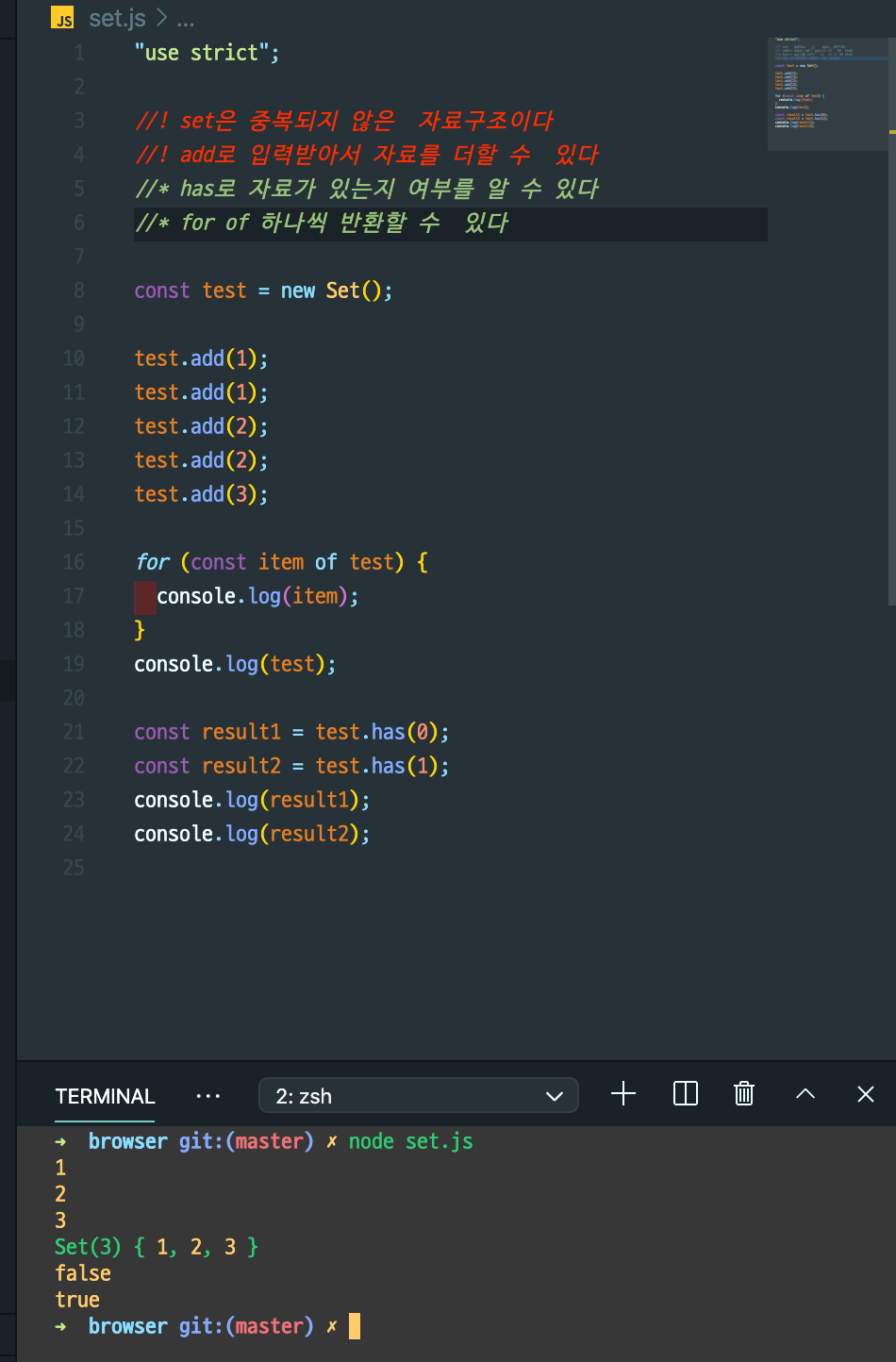Split the terminal pane
Viewport: 896px width, 1362px height.
686,1094
